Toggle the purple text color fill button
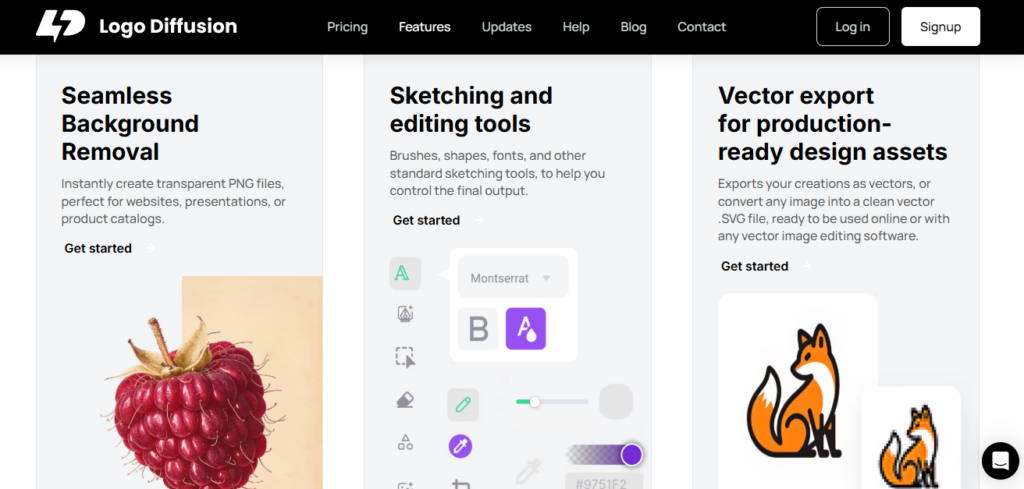Image resolution: width=1024 pixels, height=489 pixels. (x=525, y=328)
